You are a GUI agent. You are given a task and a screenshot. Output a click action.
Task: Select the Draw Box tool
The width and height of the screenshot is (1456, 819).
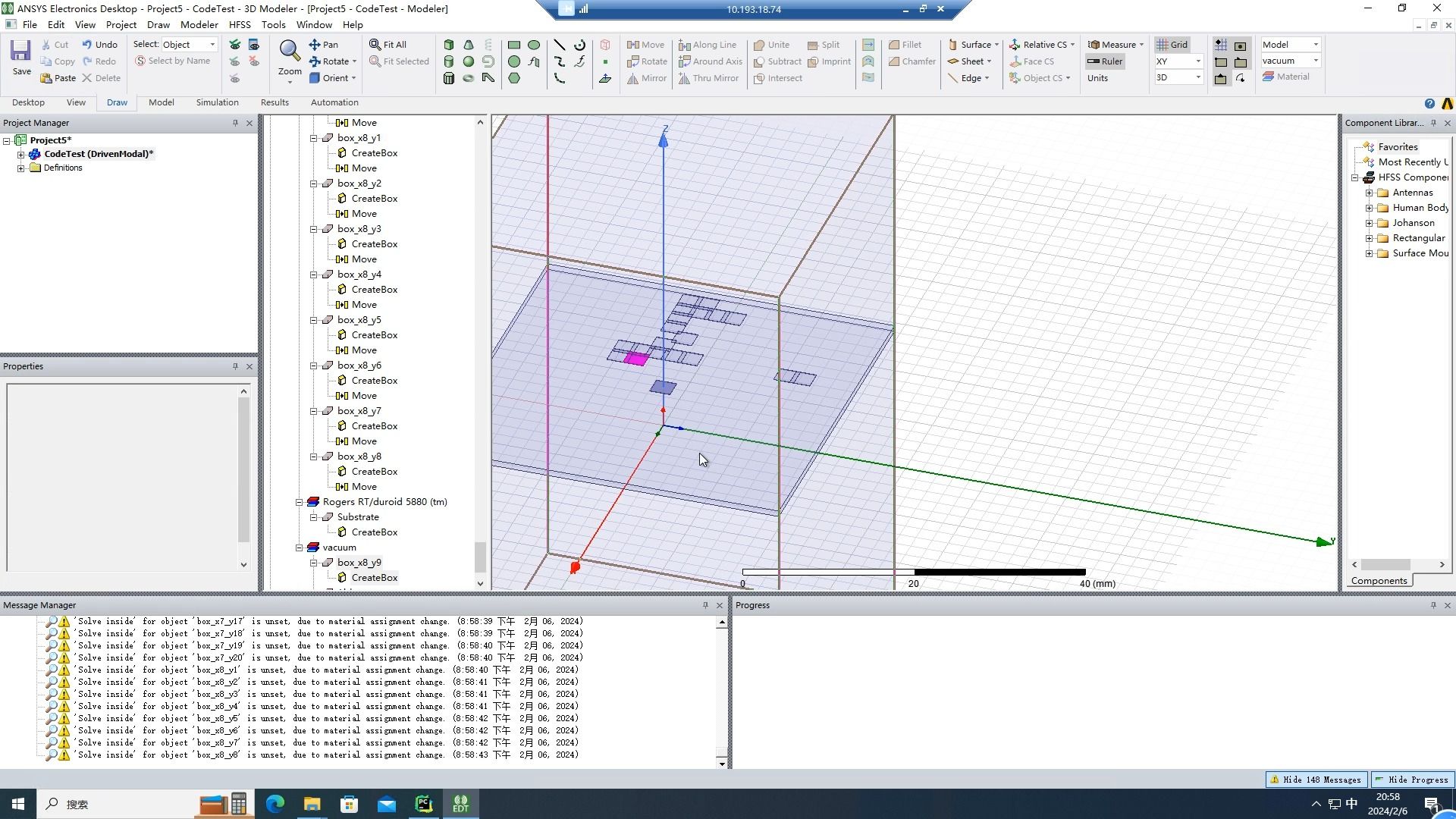449,45
